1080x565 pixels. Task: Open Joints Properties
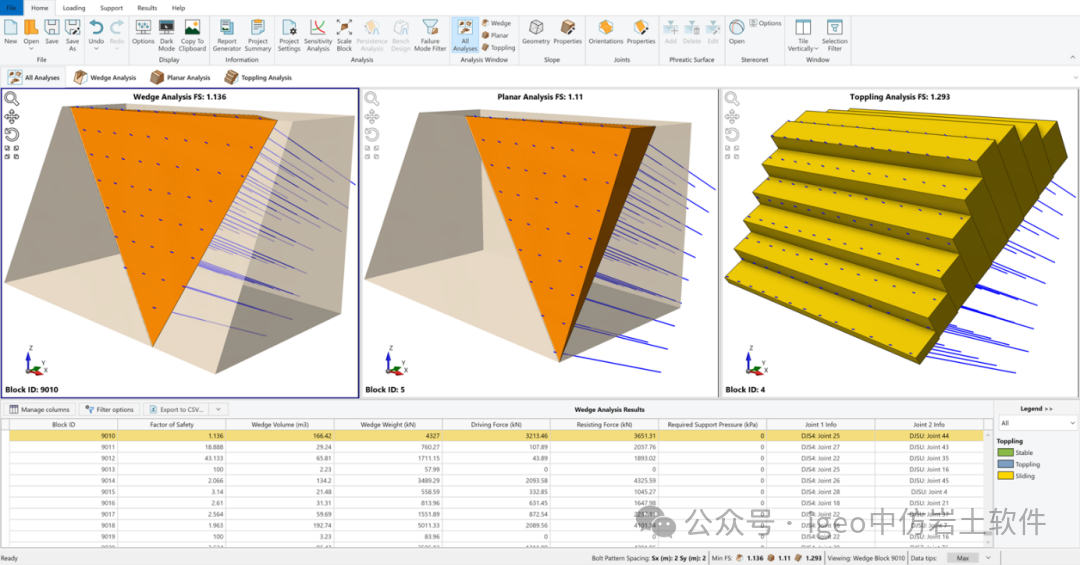tap(641, 33)
